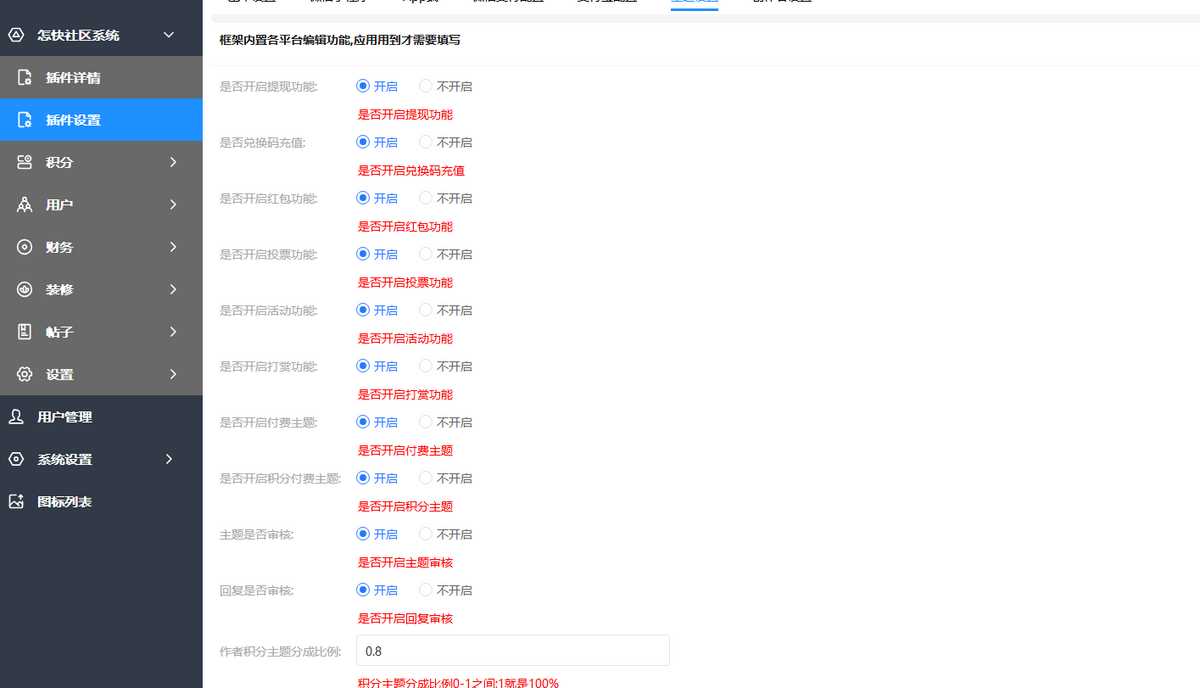1200x688 pixels.
Task: Click the red hint 是否开启活动功能
Action: [405, 338]
